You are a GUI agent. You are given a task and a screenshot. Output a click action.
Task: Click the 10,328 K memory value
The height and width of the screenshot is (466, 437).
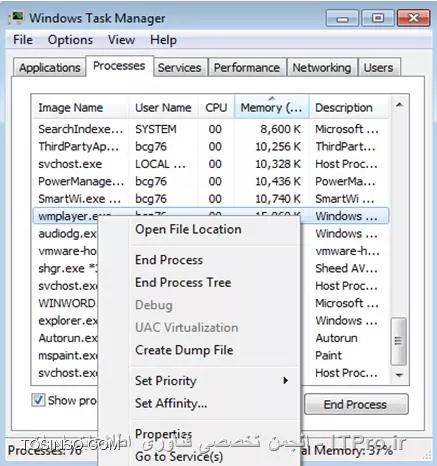click(278, 164)
